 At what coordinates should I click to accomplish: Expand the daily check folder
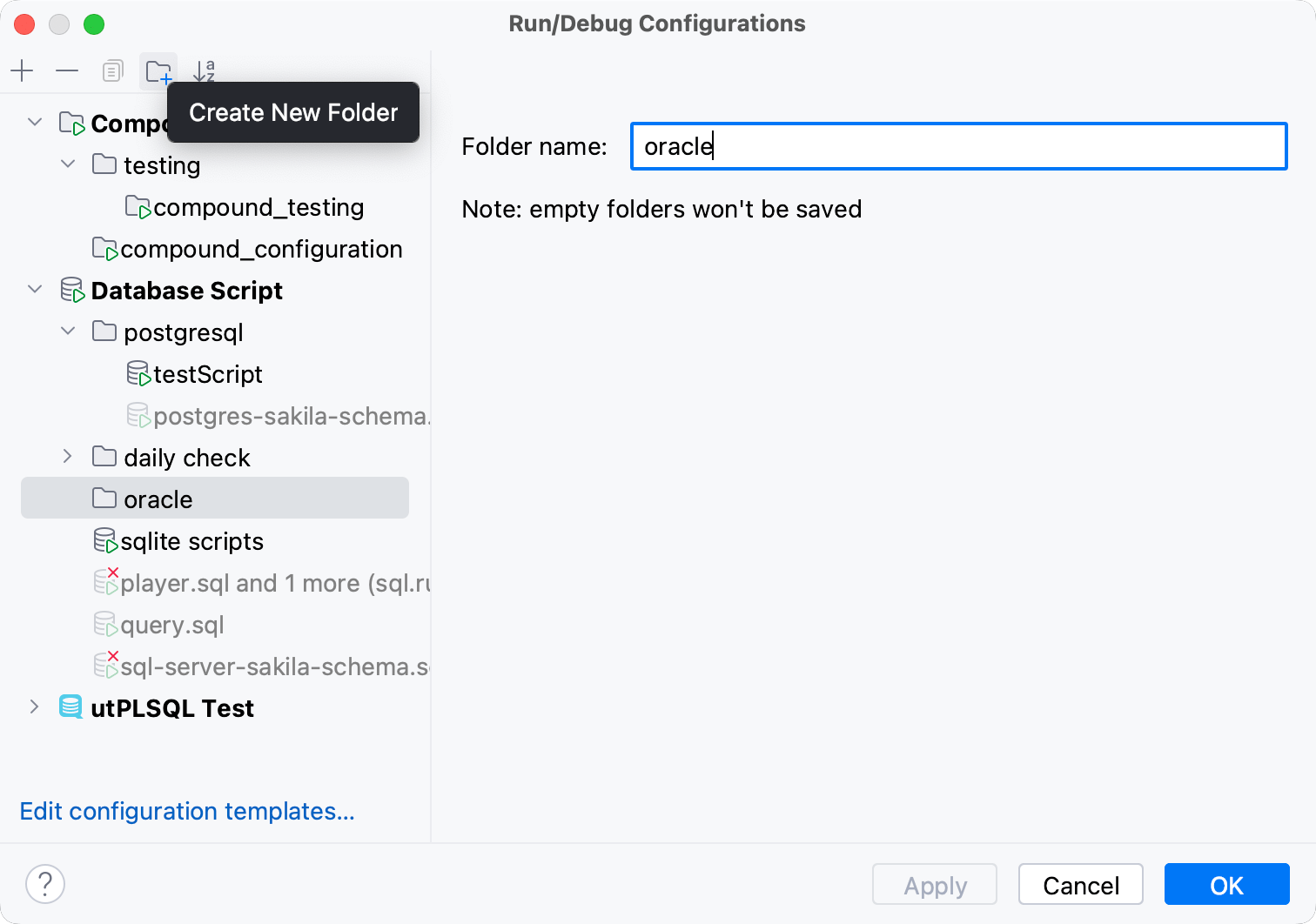(68, 456)
